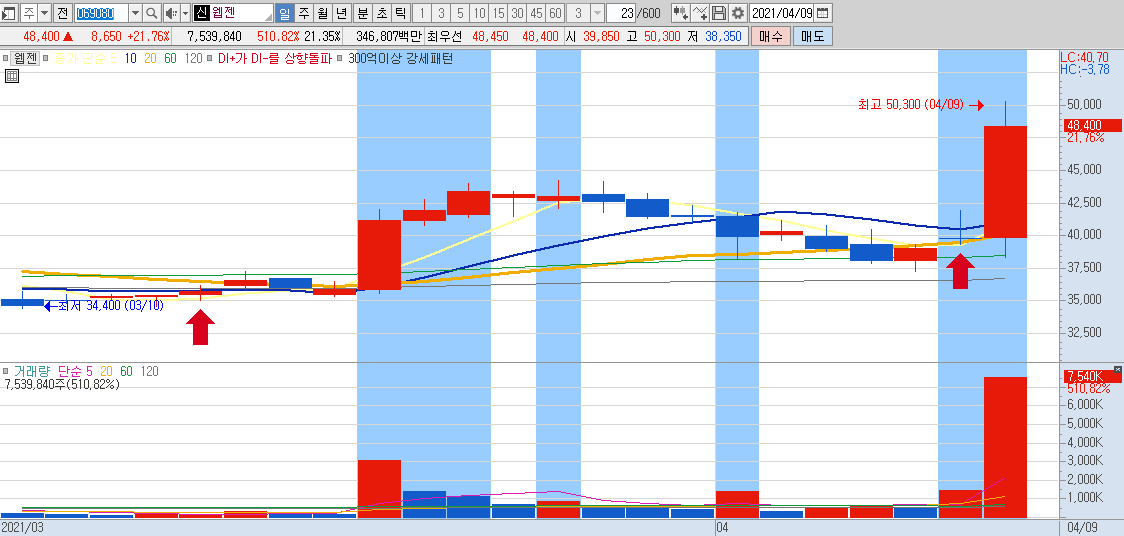
Task: Click the 신 badge icon beside 웹젠
Action: point(201,13)
